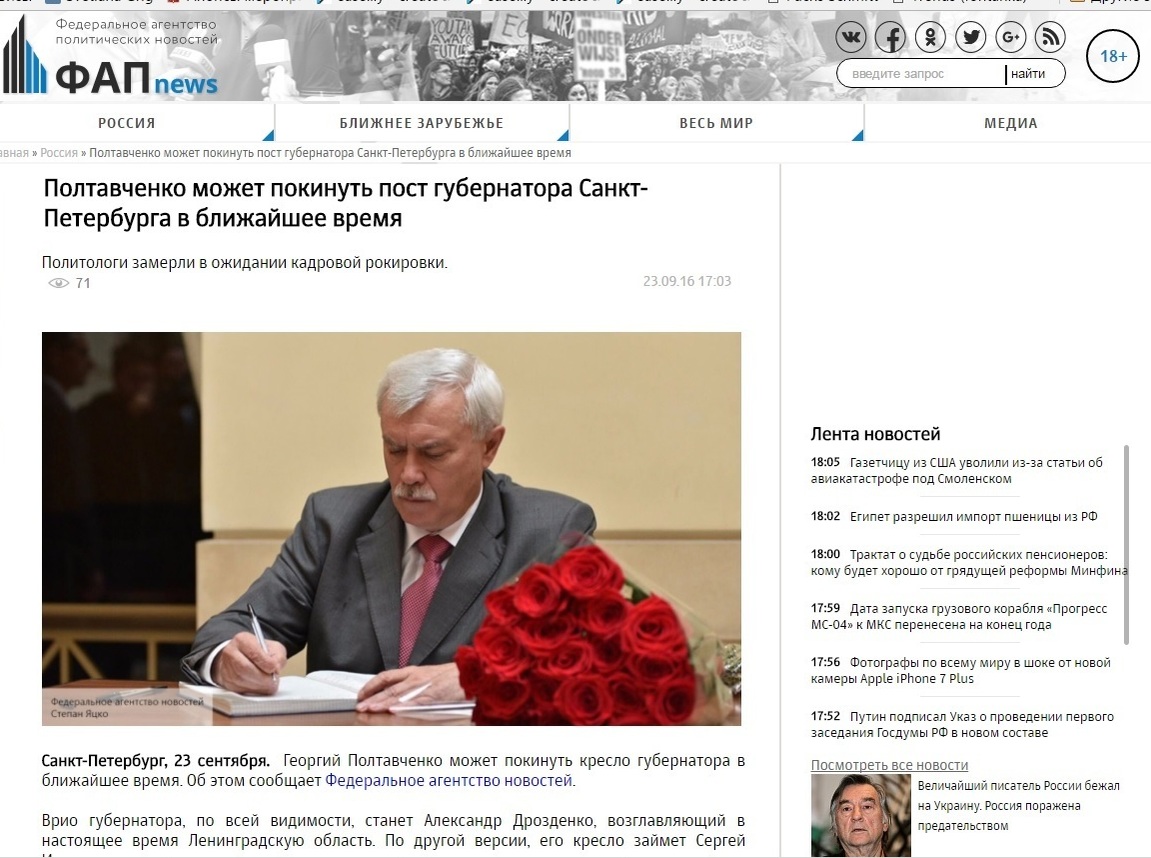Click the news feed scrollbar
This screenshot has height=858, width=1151.
click(1126, 545)
